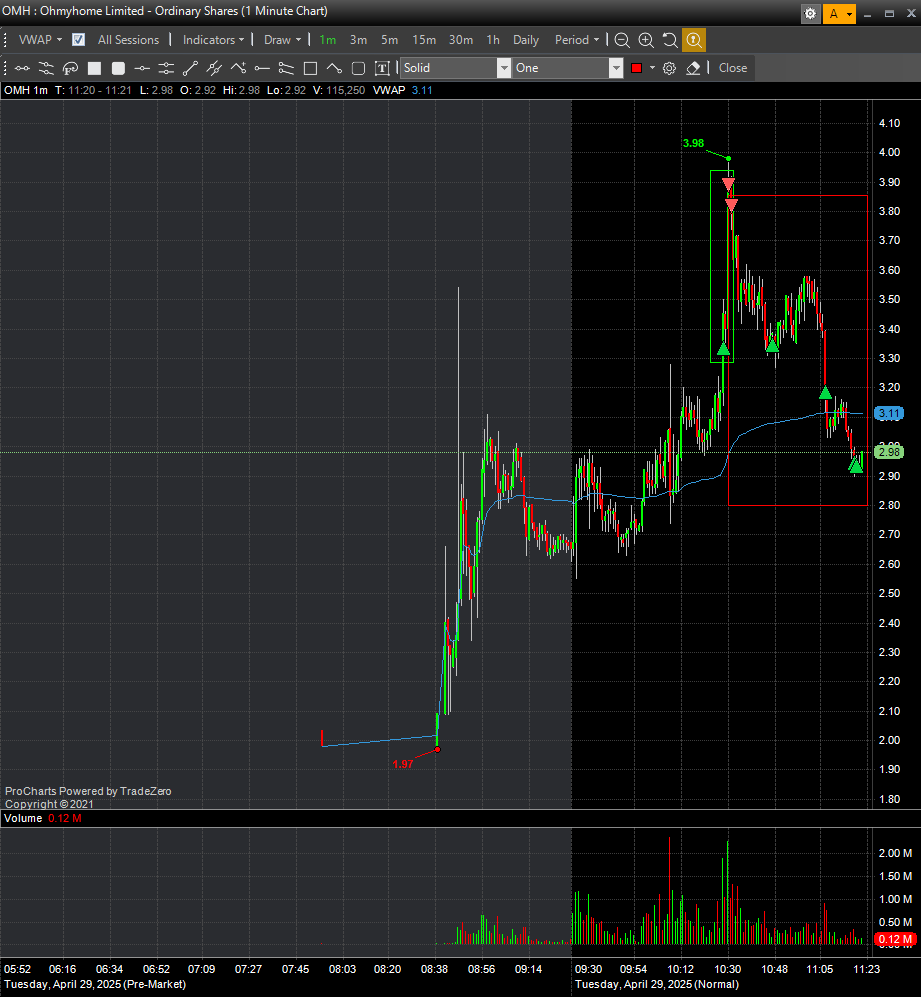Open chart settings gear in title bar

point(810,13)
